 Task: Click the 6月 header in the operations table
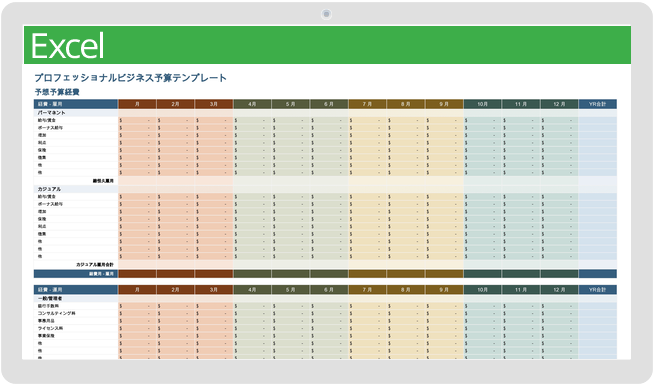point(329,289)
